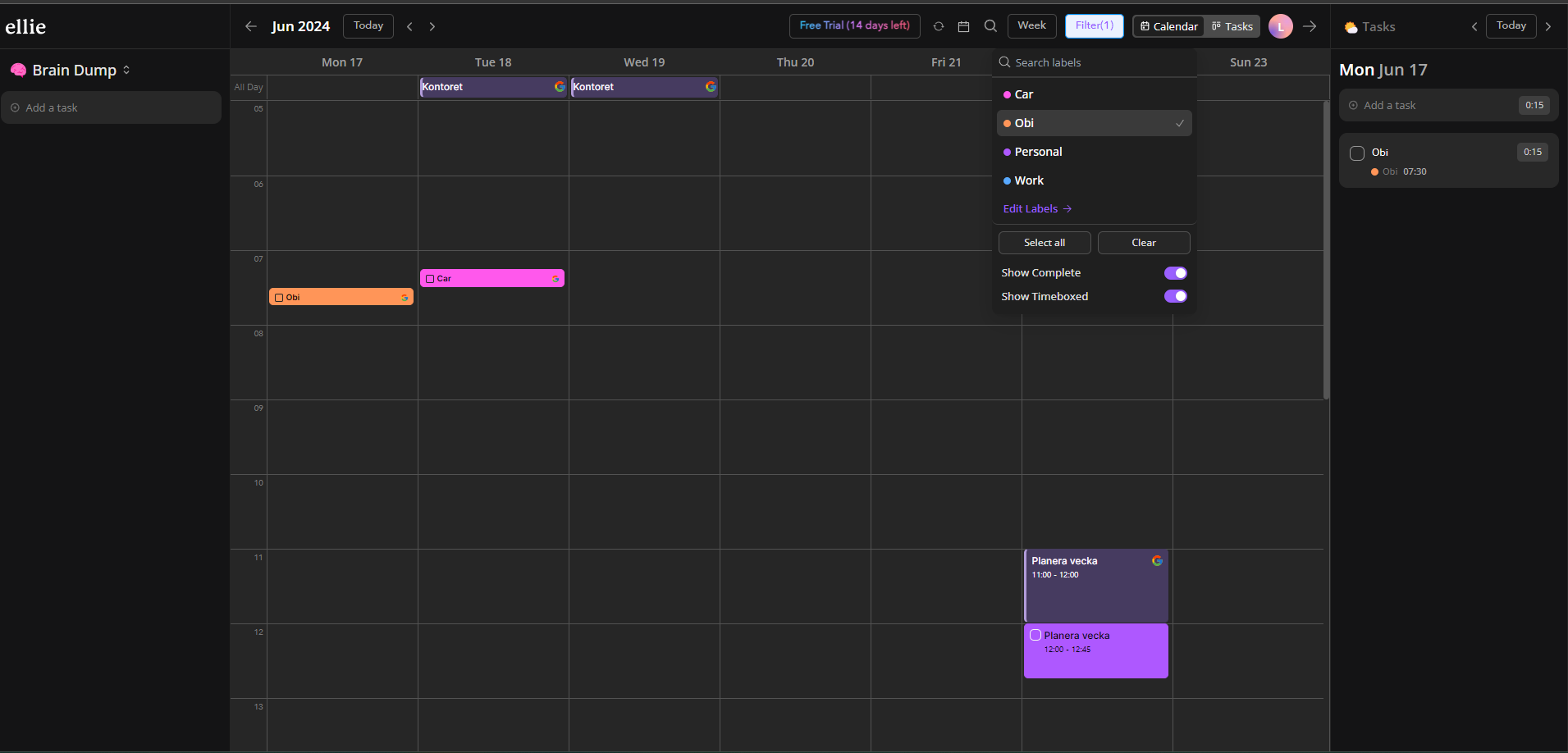The height and width of the screenshot is (753, 1568).
Task: Click the Thu 20 column header
Action: tap(795, 62)
